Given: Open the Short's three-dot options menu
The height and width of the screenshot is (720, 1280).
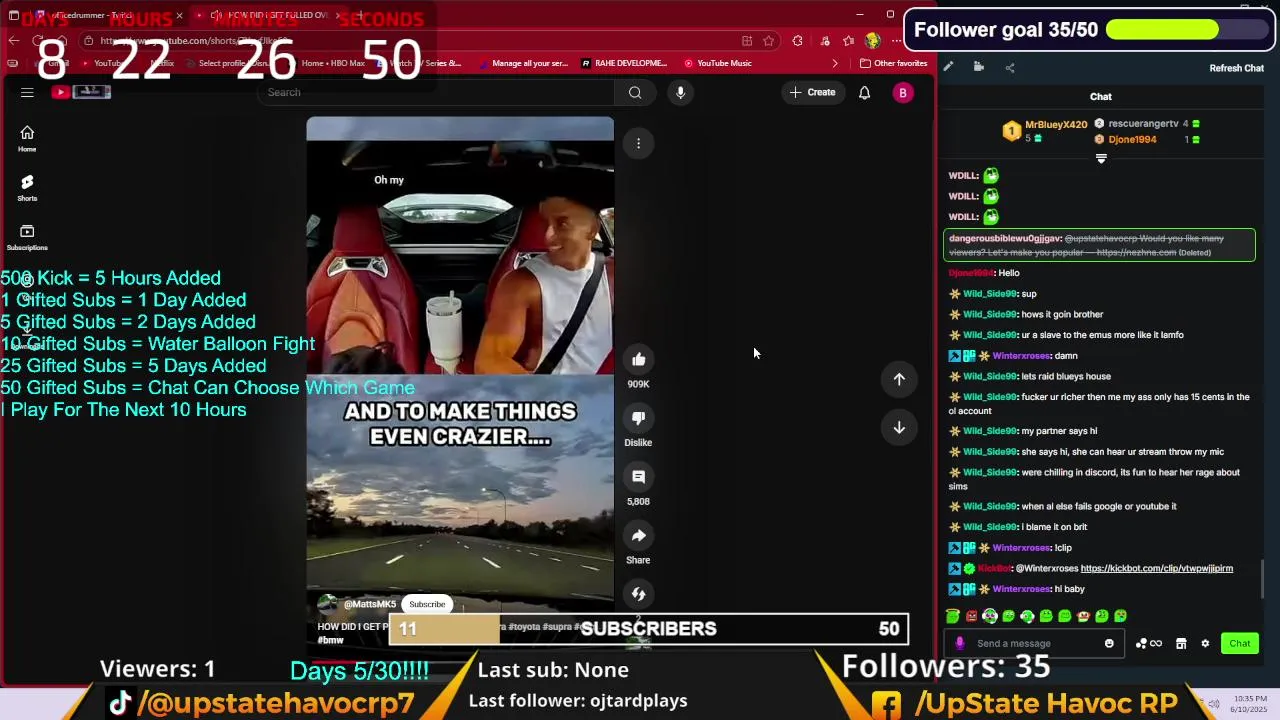Looking at the screenshot, I should [638, 143].
